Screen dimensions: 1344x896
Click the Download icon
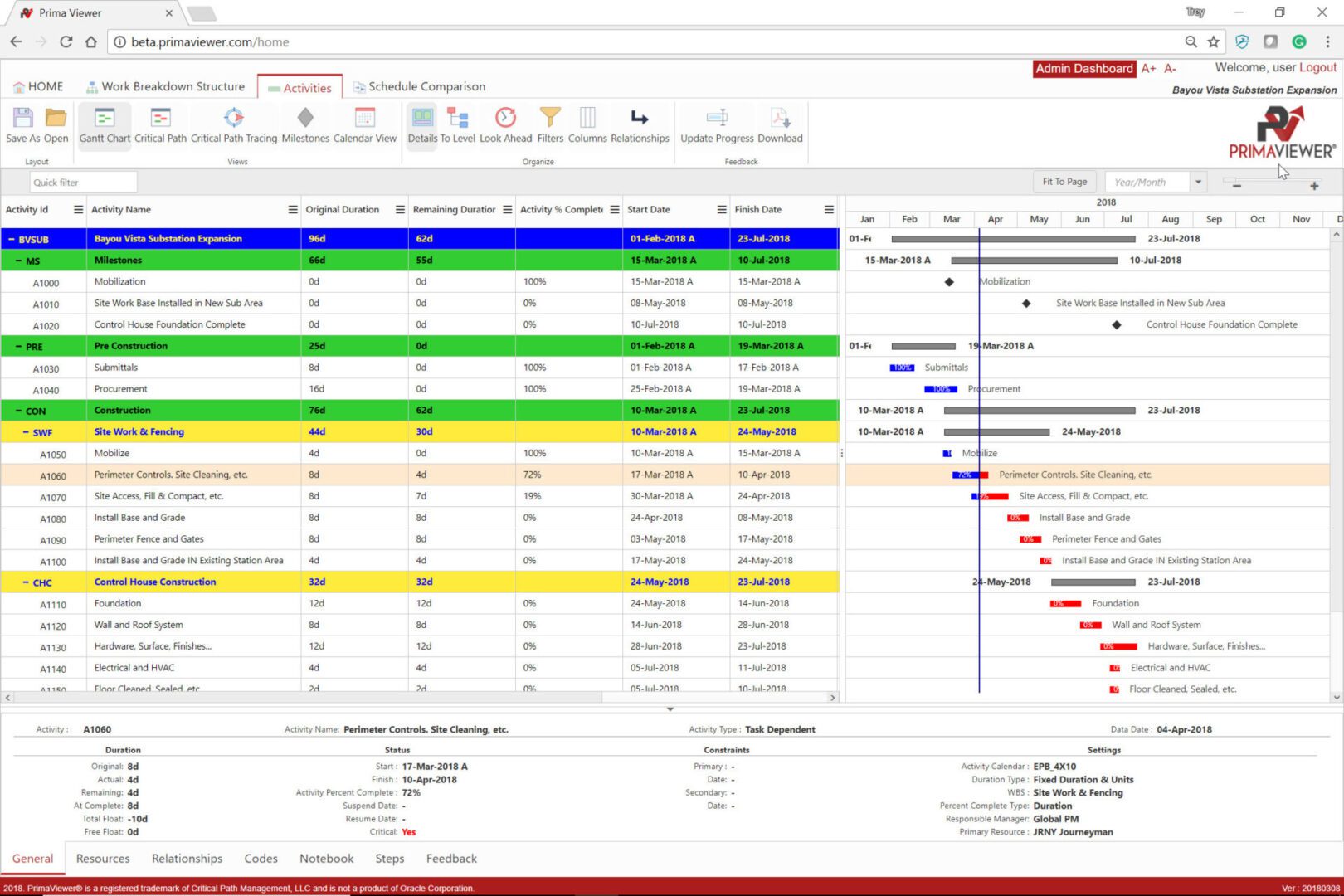click(x=780, y=118)
